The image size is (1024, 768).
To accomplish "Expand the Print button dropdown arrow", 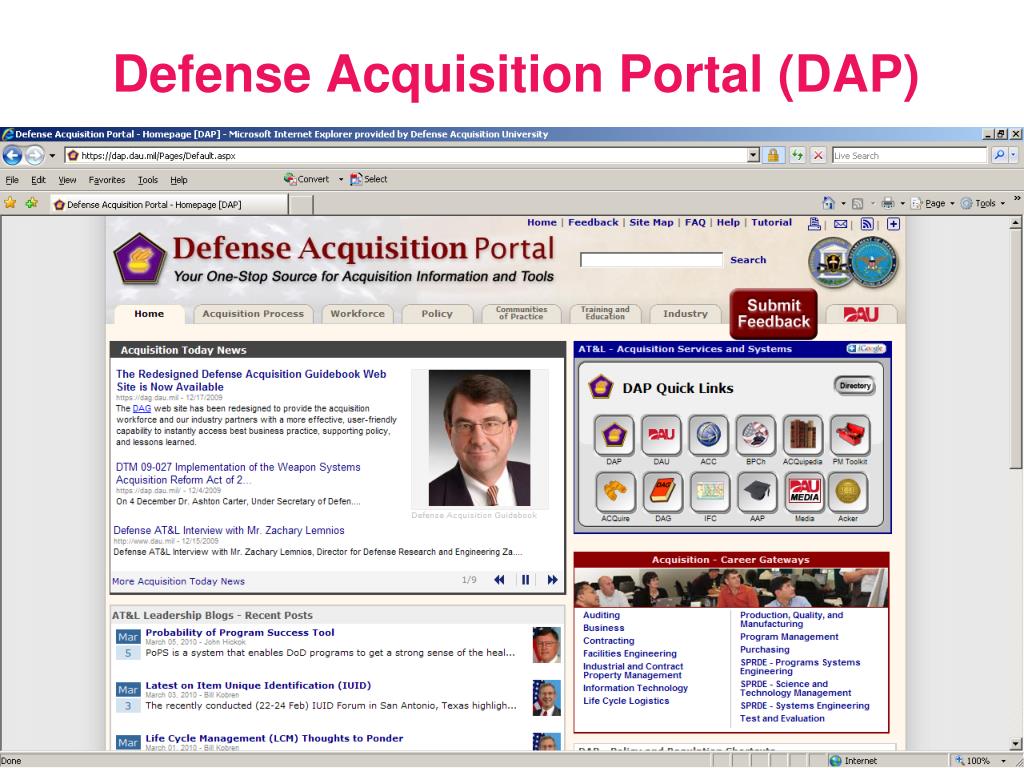I will (x=903, y=204).
